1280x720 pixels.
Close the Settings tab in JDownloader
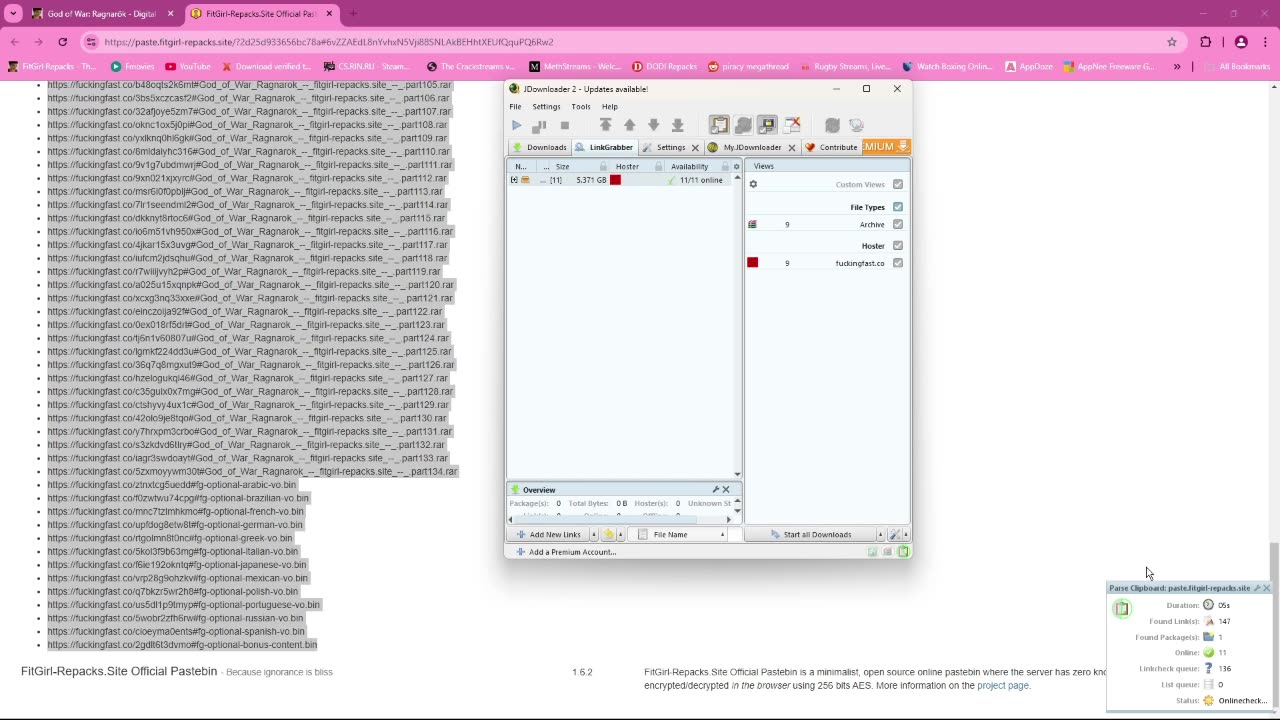695,148
